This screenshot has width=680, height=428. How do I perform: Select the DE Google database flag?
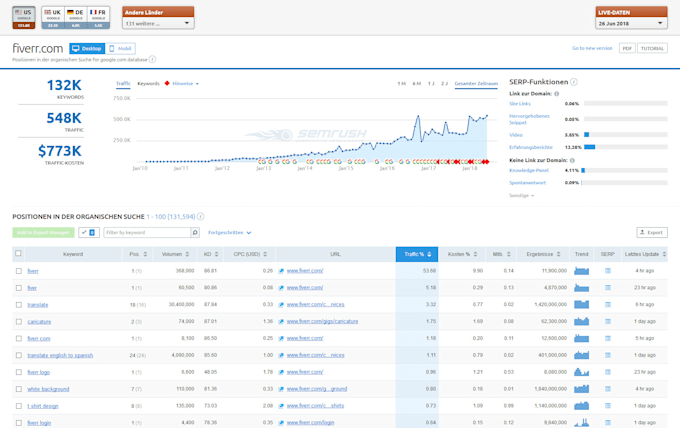pyautogui.click(x=75, y=17)
